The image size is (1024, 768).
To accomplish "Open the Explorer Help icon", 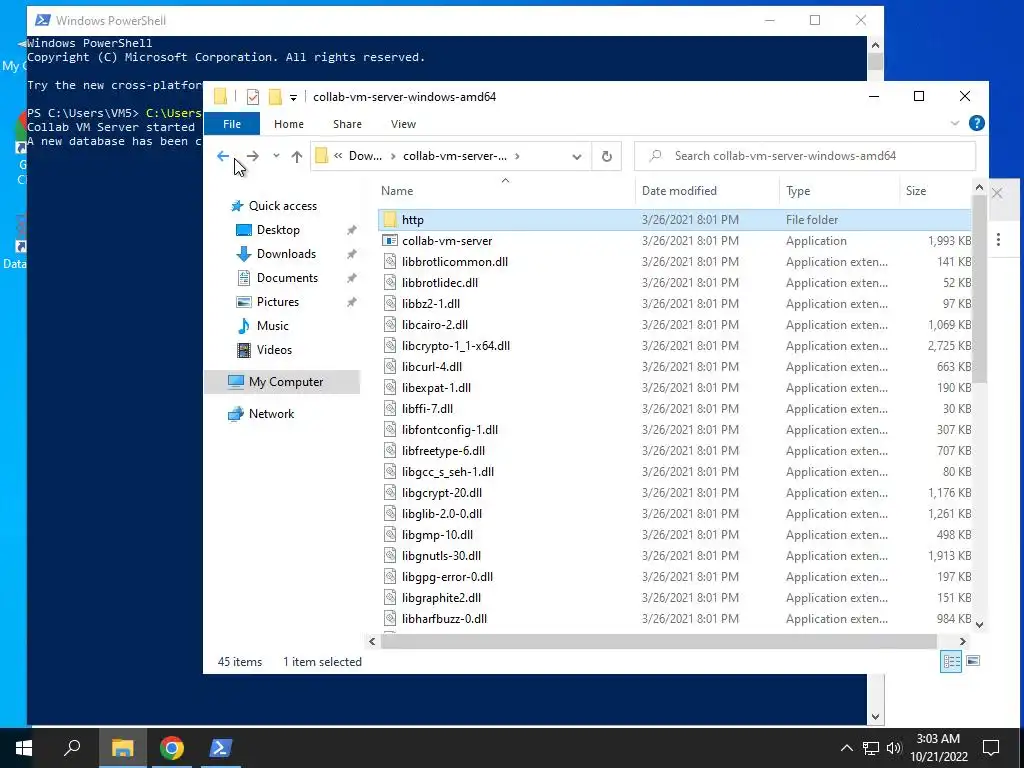I will (x=976, y=123).
